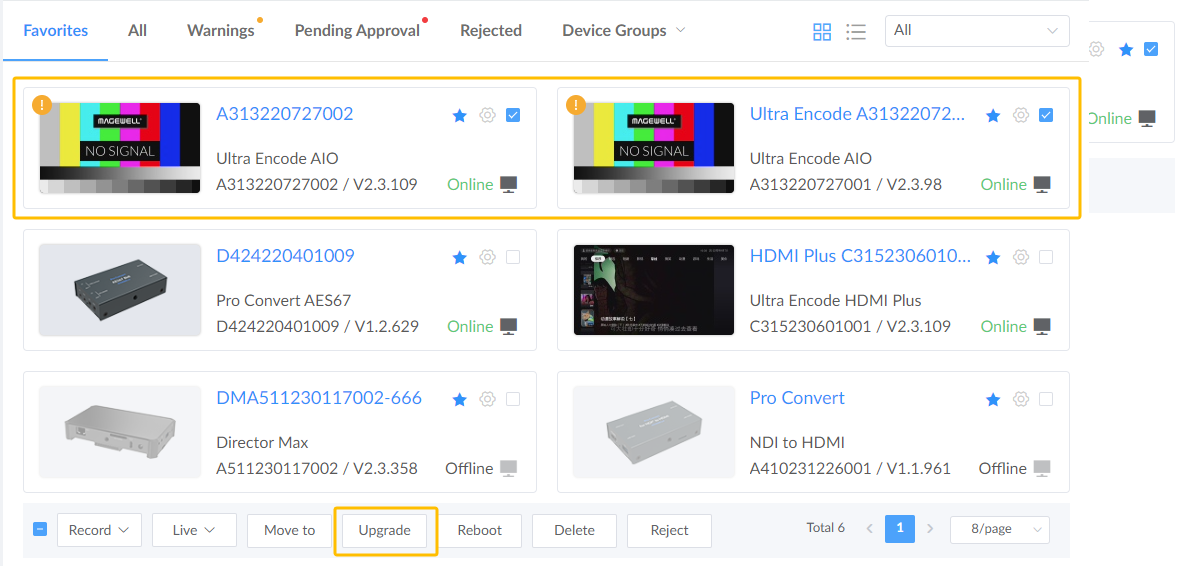Uncheck the A313220727002 device checkbox
1191x566 pixels.
click(x=513, y=116)
